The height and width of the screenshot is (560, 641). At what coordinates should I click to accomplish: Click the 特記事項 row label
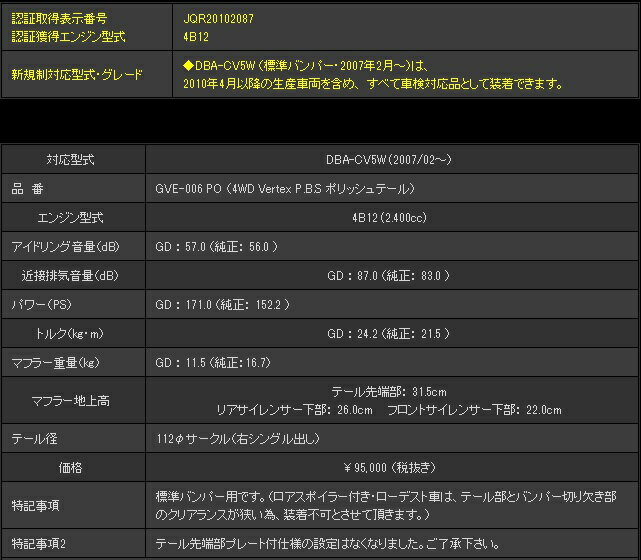36,505
